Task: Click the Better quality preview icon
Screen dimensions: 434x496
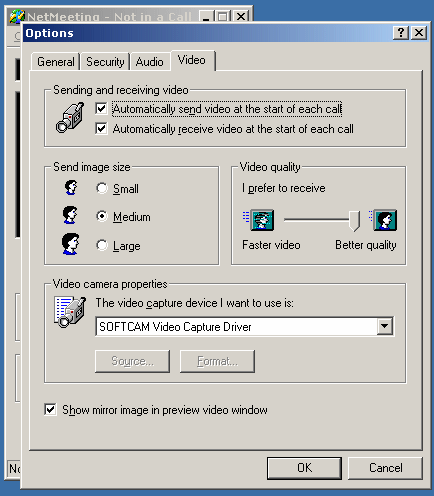Action: [383, 220]
